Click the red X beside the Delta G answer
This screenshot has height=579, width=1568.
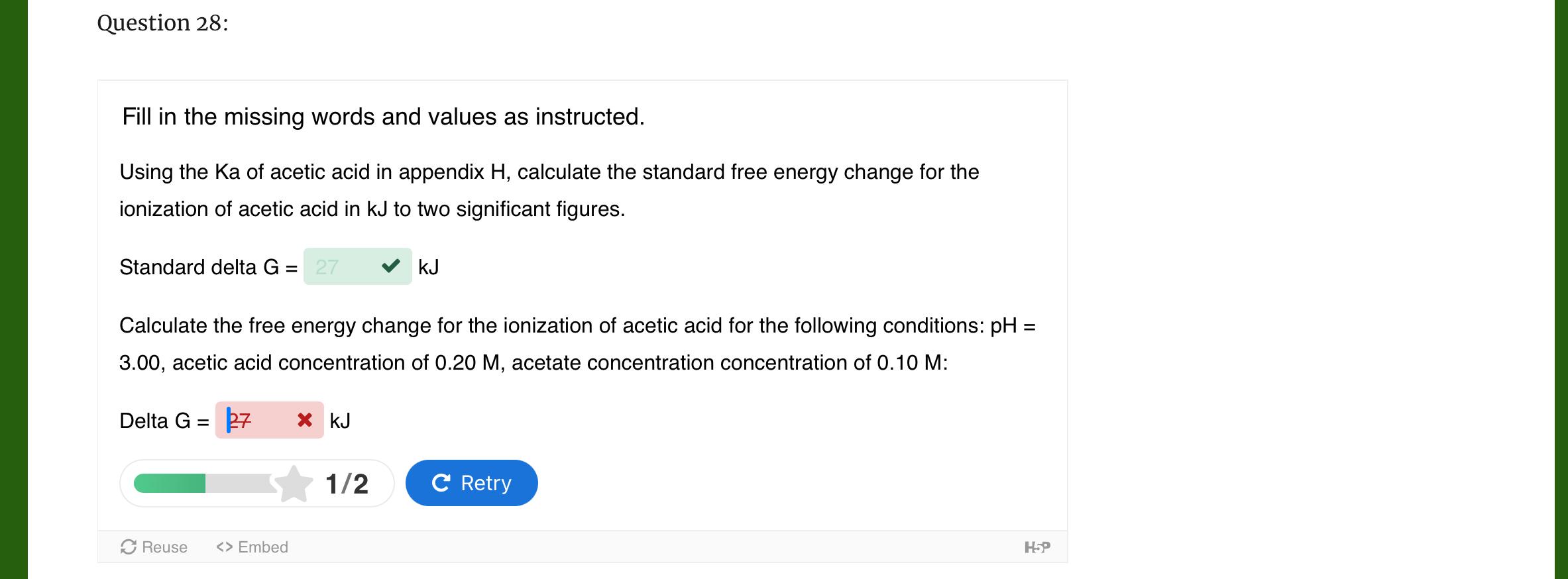pos(306,420)
